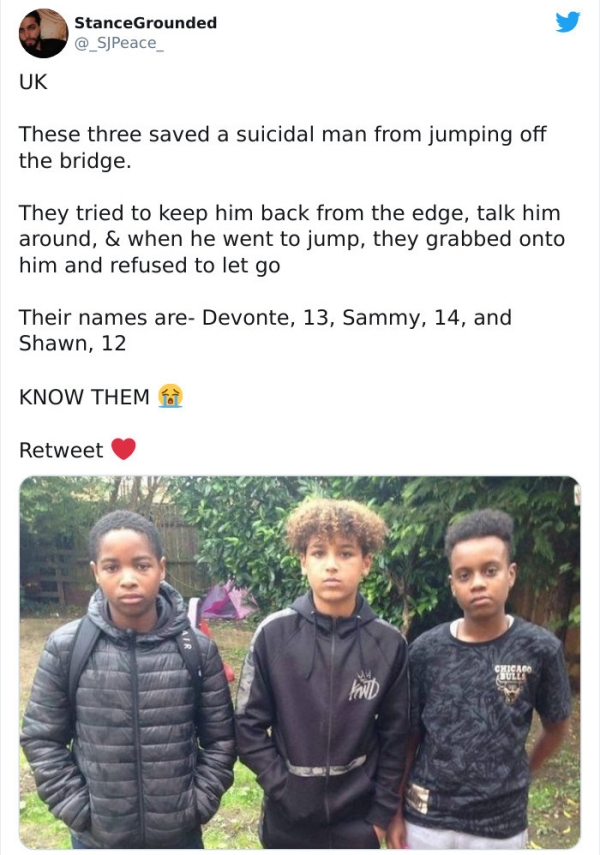Select the boy in the Chicago Bulls shirt
Screen dimensions: 600x855
[x=485, y=679]
